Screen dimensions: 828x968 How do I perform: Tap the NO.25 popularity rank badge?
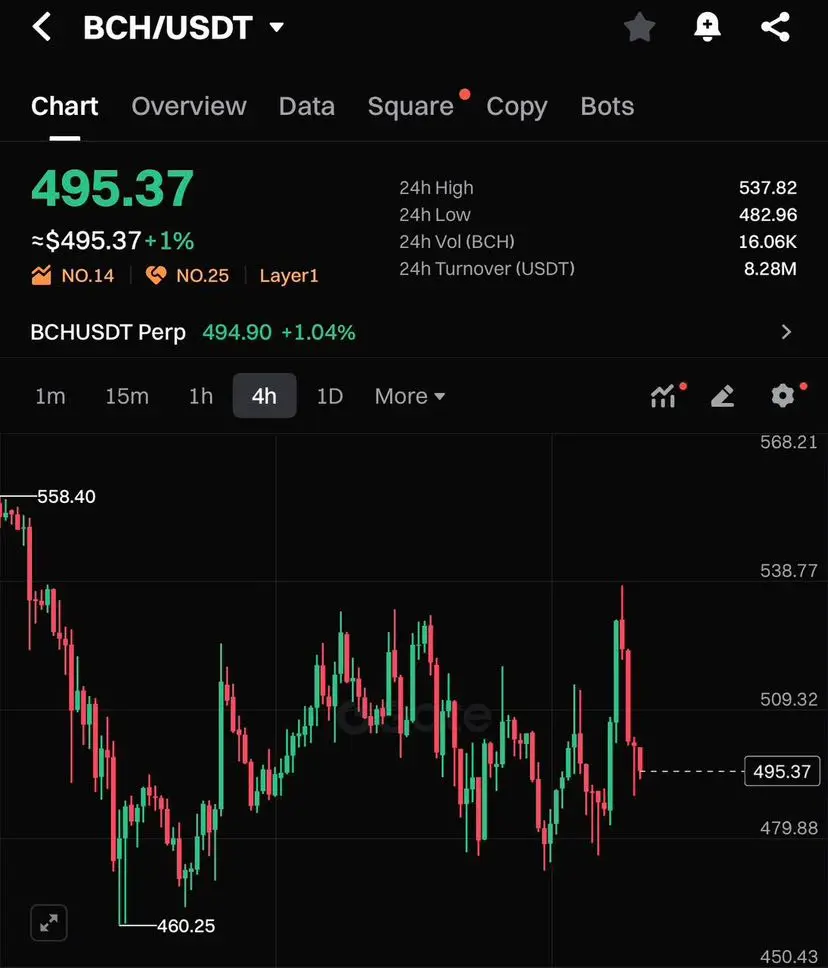[187, 275]
